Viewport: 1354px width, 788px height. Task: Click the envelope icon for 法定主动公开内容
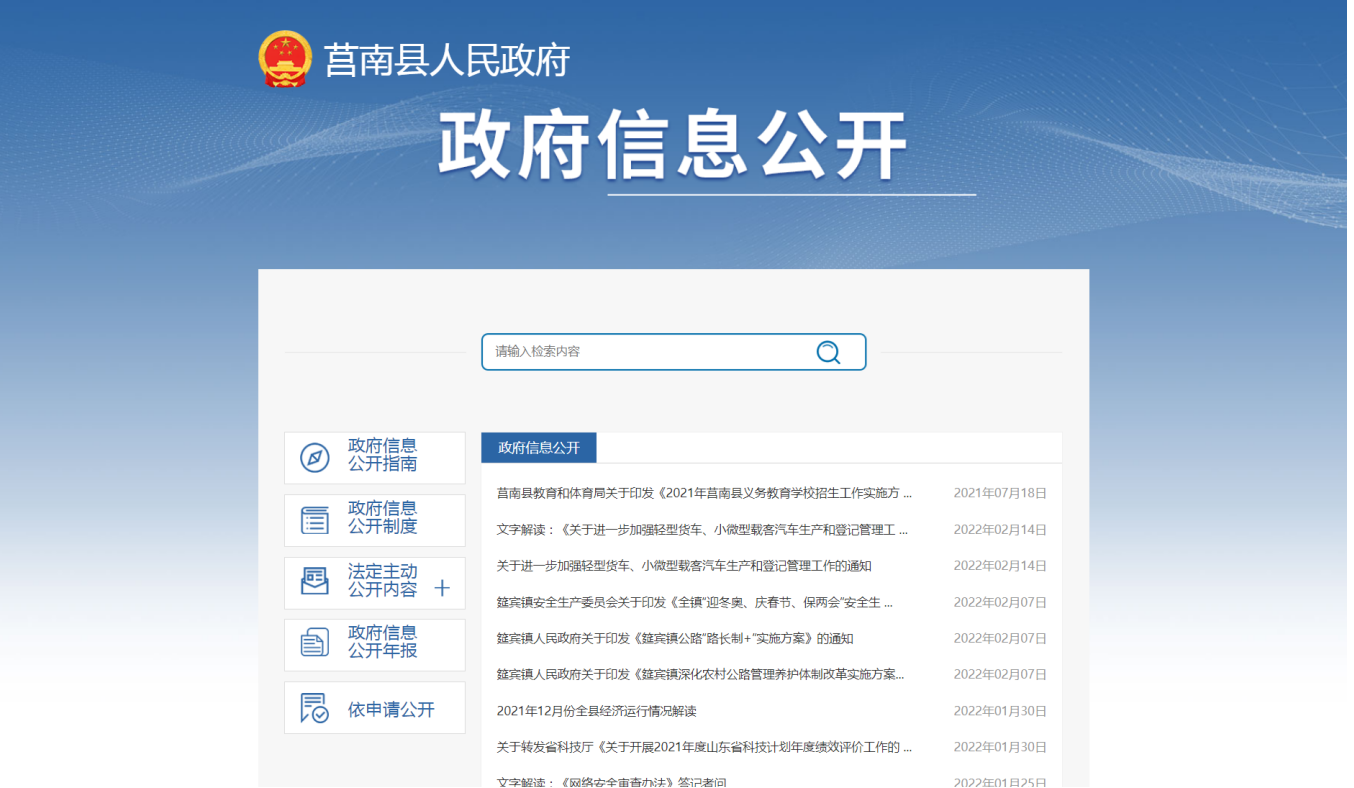pos(315,582)
